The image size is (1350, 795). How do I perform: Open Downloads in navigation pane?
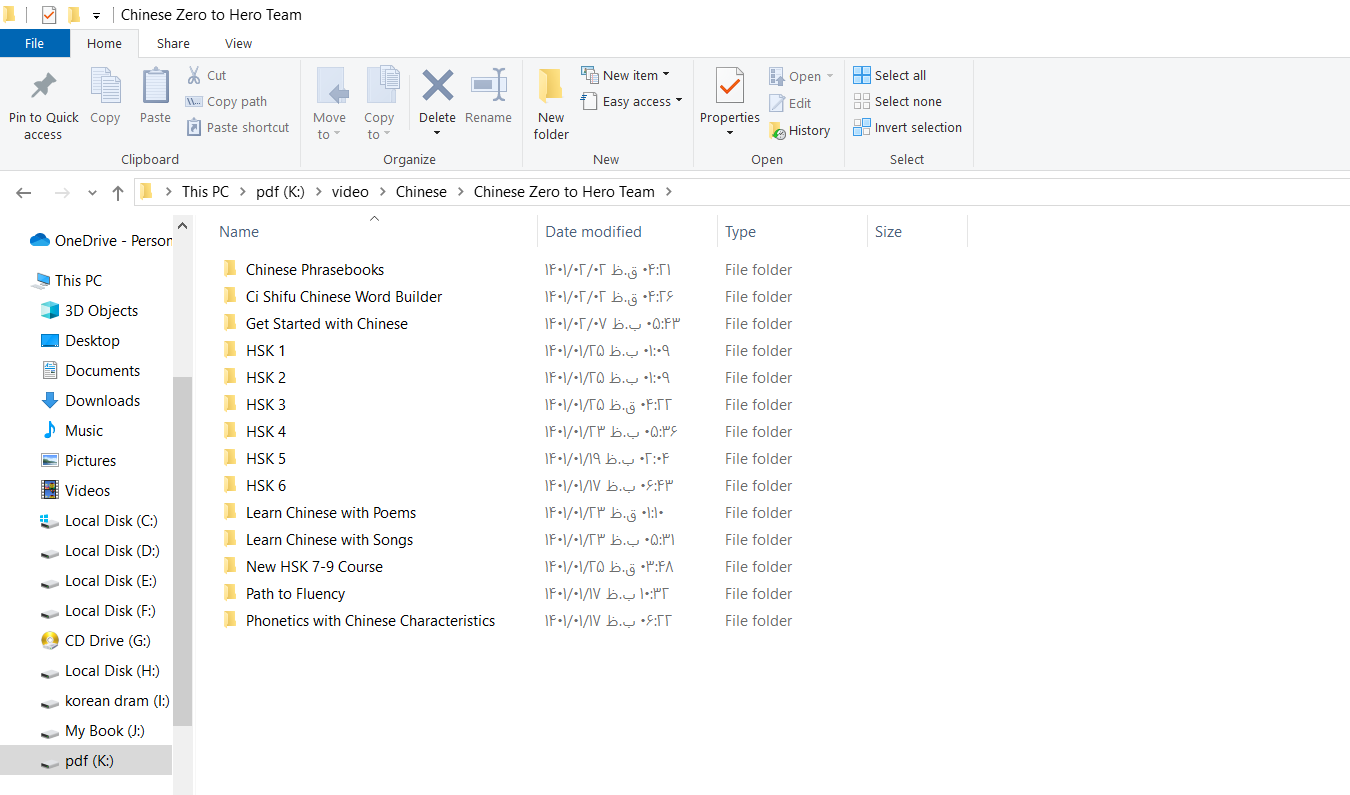[x=90, y=401]
